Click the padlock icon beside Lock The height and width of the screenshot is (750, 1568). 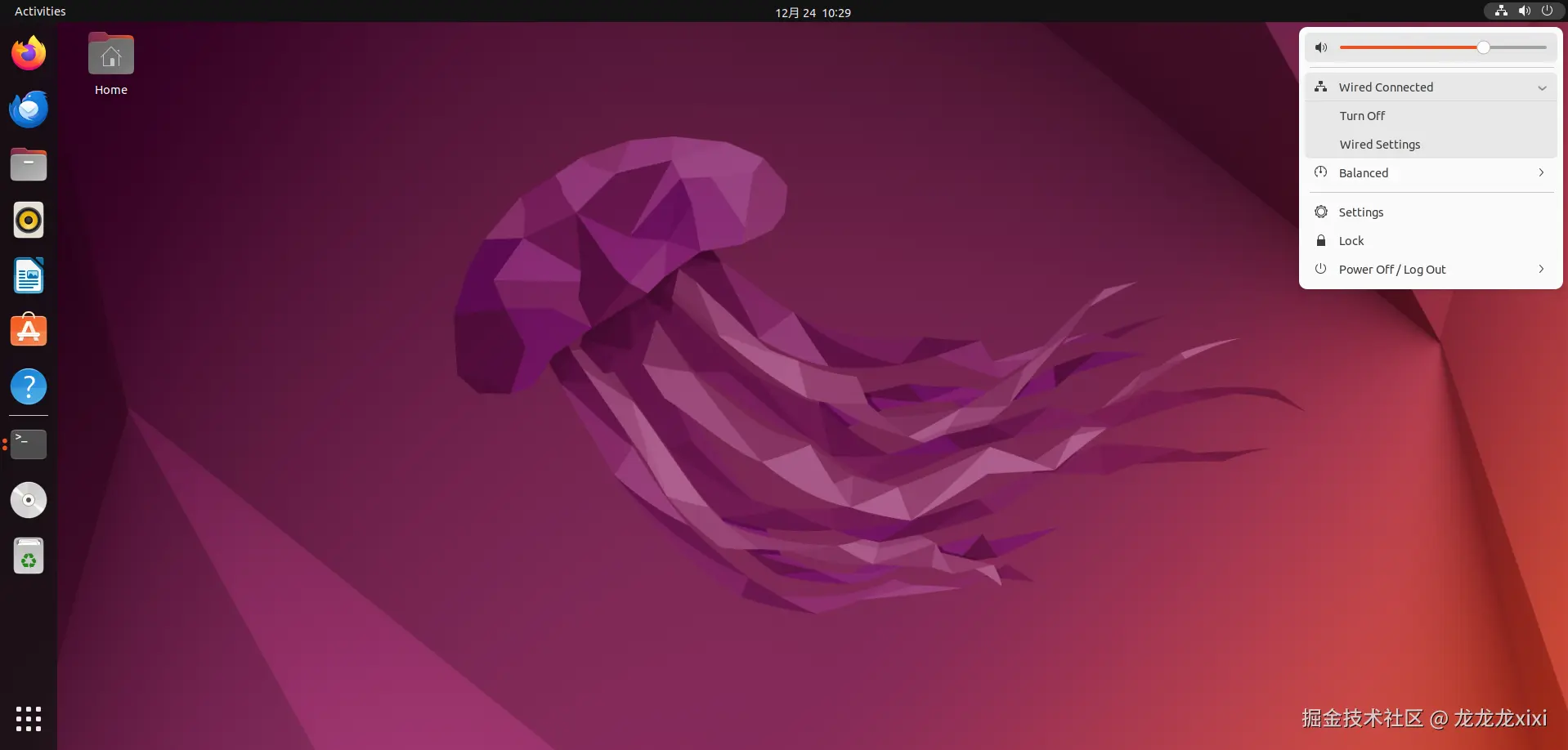1321,240
